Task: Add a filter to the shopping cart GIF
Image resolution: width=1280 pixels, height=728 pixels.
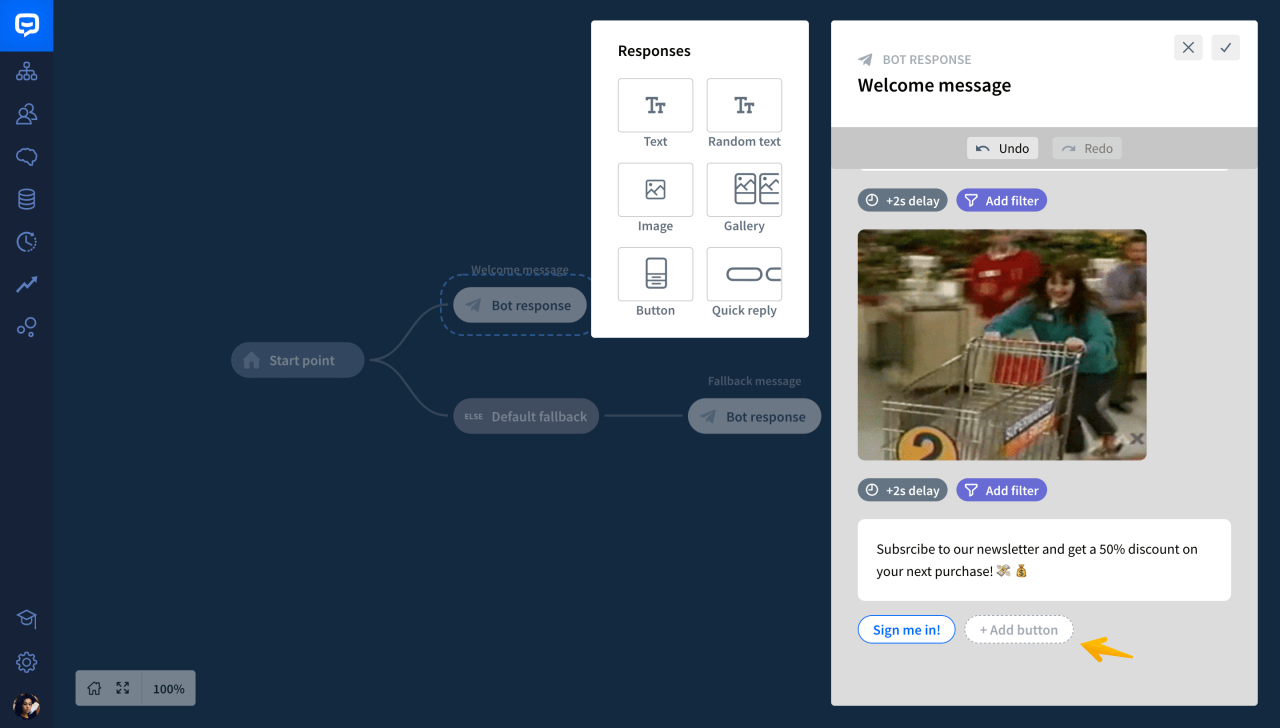Action: click(x=1001, y=200)
